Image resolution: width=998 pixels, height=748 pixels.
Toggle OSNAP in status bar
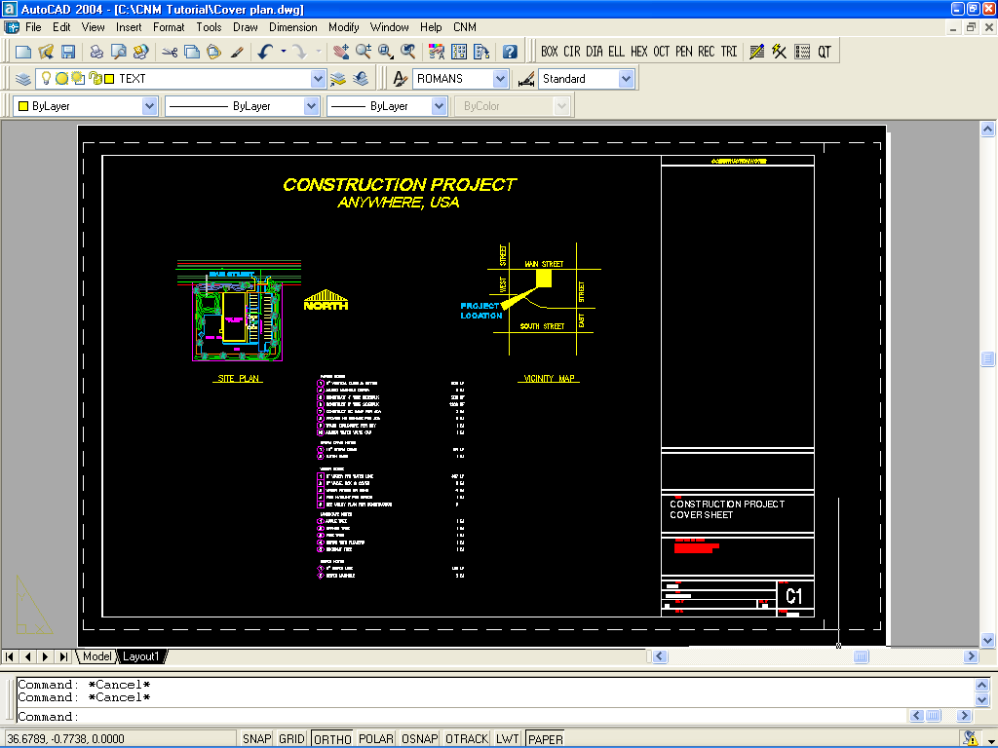[x=419, y=739]
